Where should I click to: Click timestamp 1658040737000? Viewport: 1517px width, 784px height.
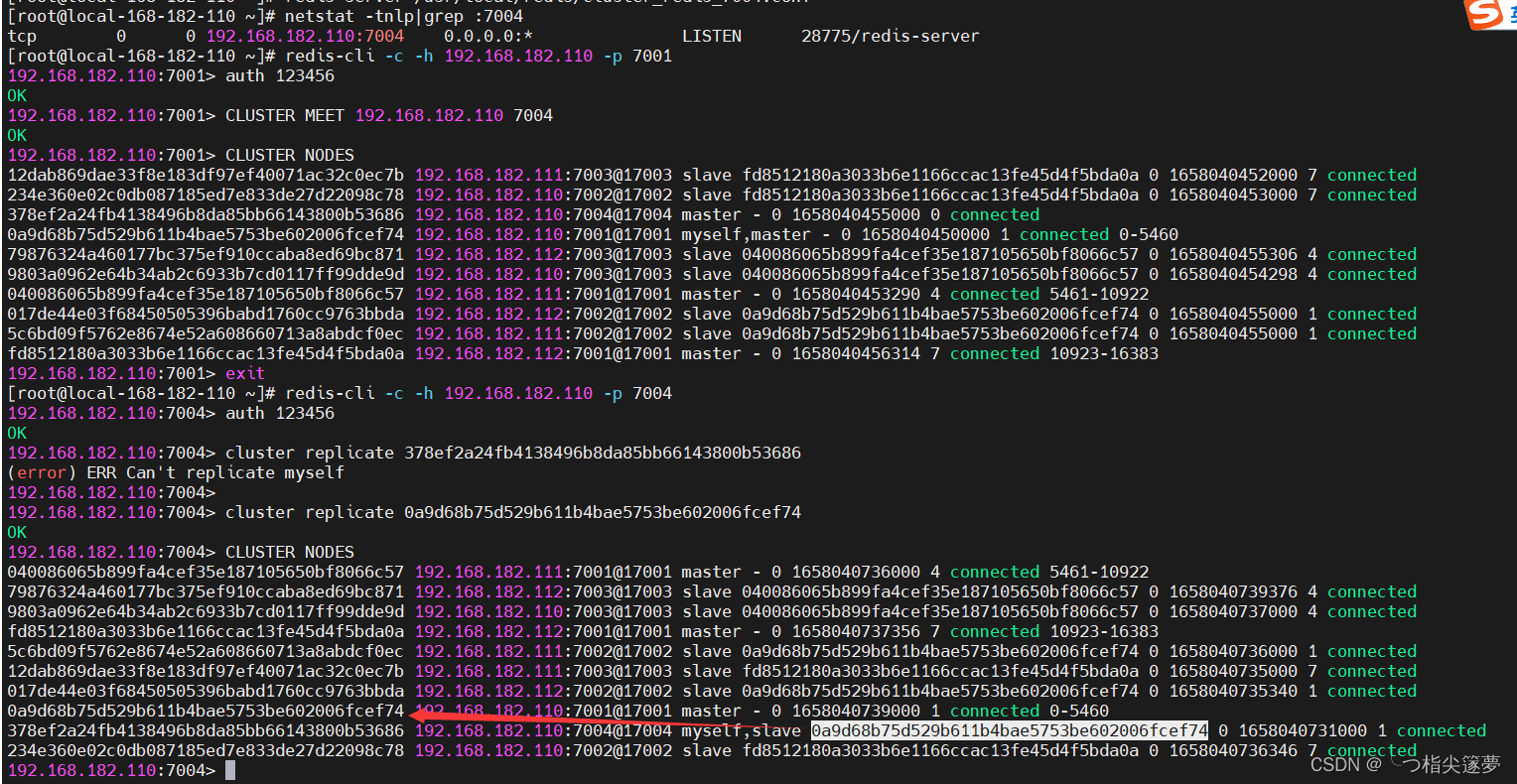pyautogui.click(x=1233, y=611)
